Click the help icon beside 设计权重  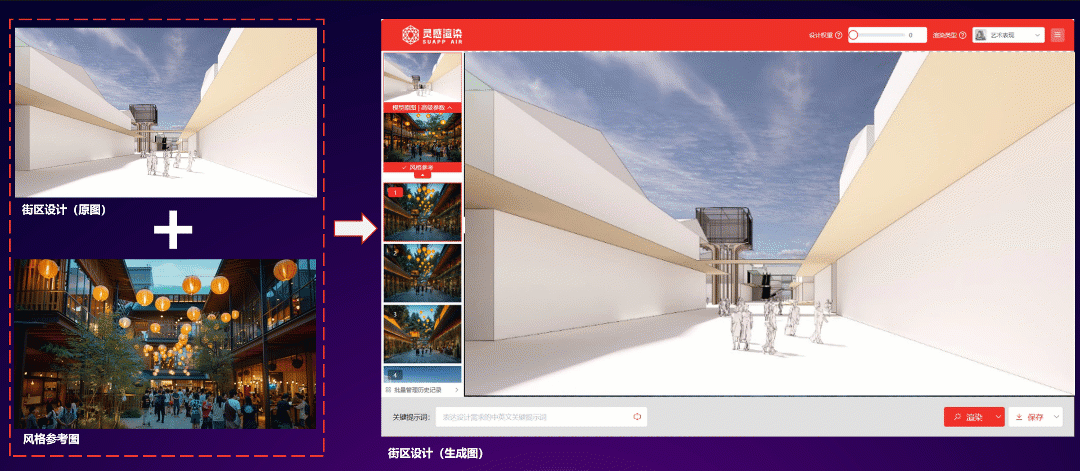pyautogui.click(x=838, y=35)
